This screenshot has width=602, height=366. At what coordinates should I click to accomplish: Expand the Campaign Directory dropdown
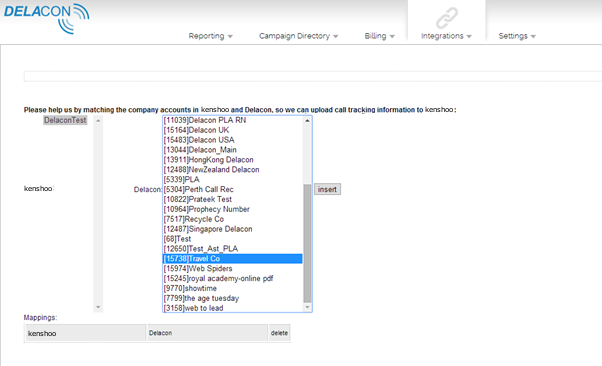[298, 36]
